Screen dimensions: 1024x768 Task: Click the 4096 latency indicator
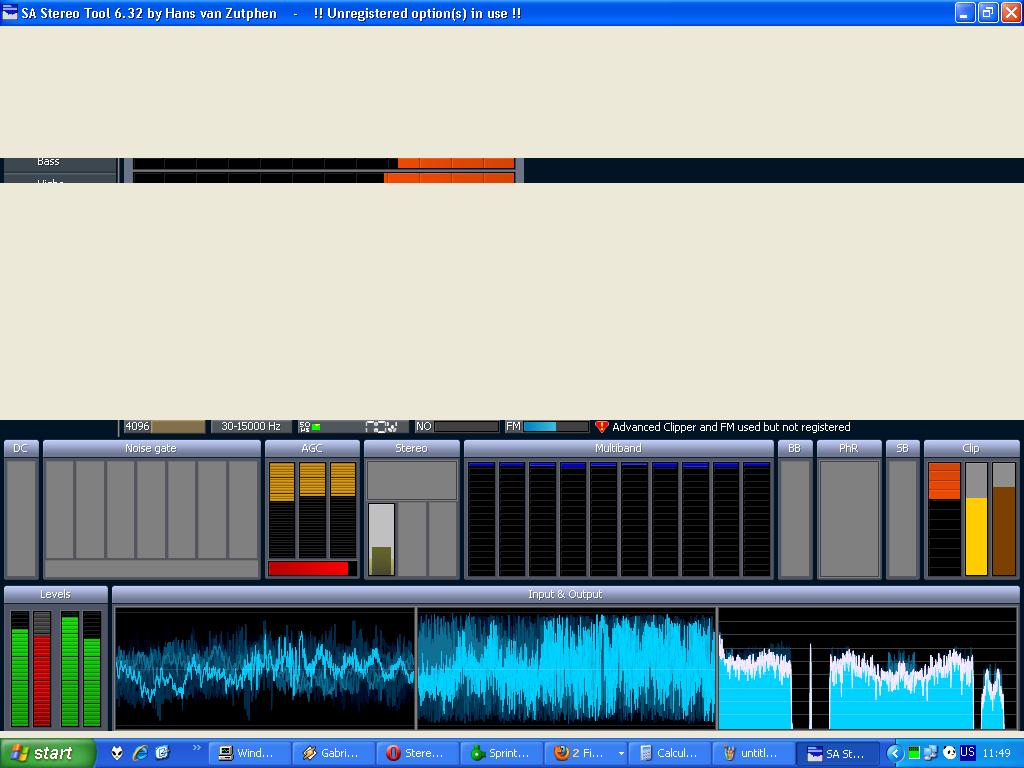coord(165,426)
